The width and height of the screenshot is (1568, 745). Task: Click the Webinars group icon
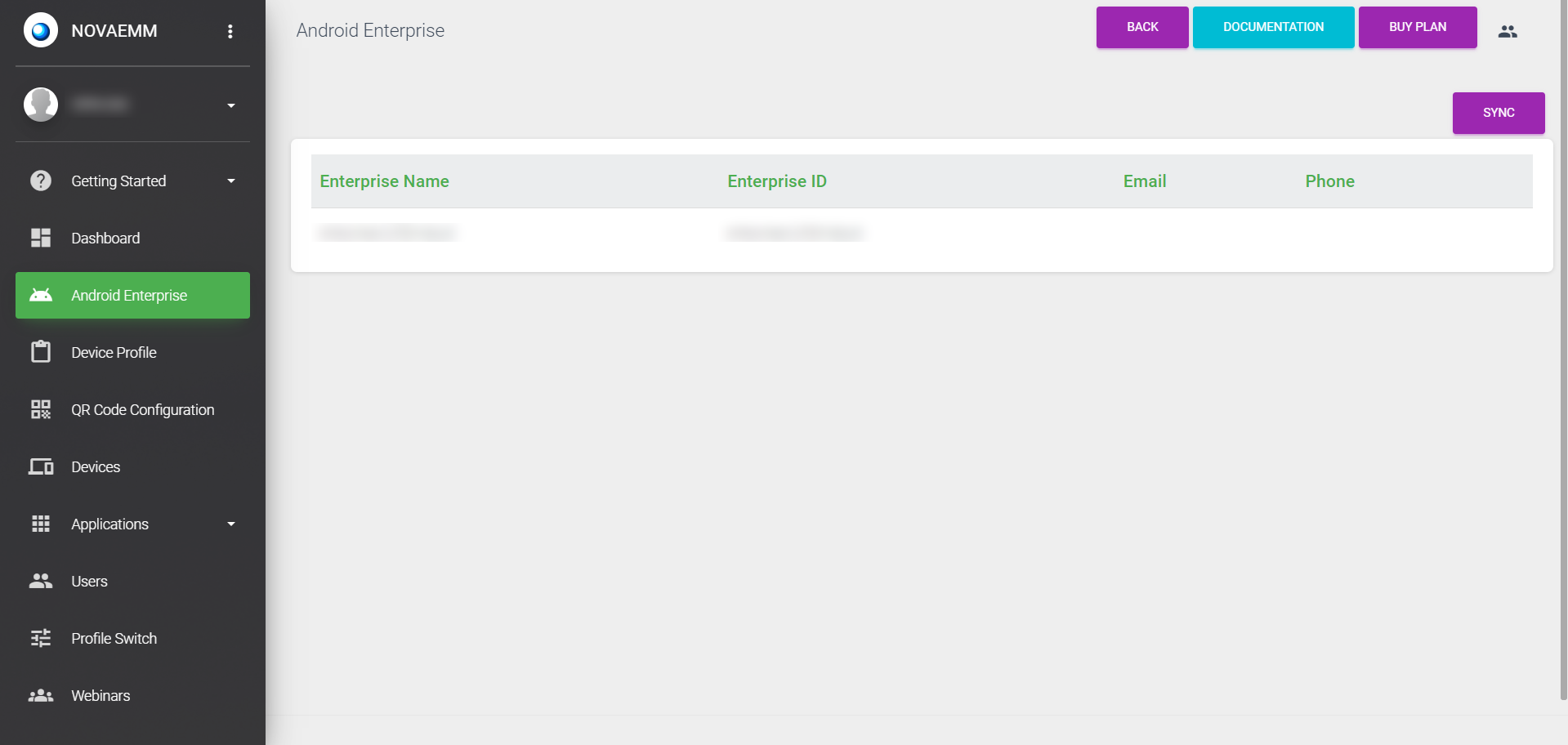41,695
